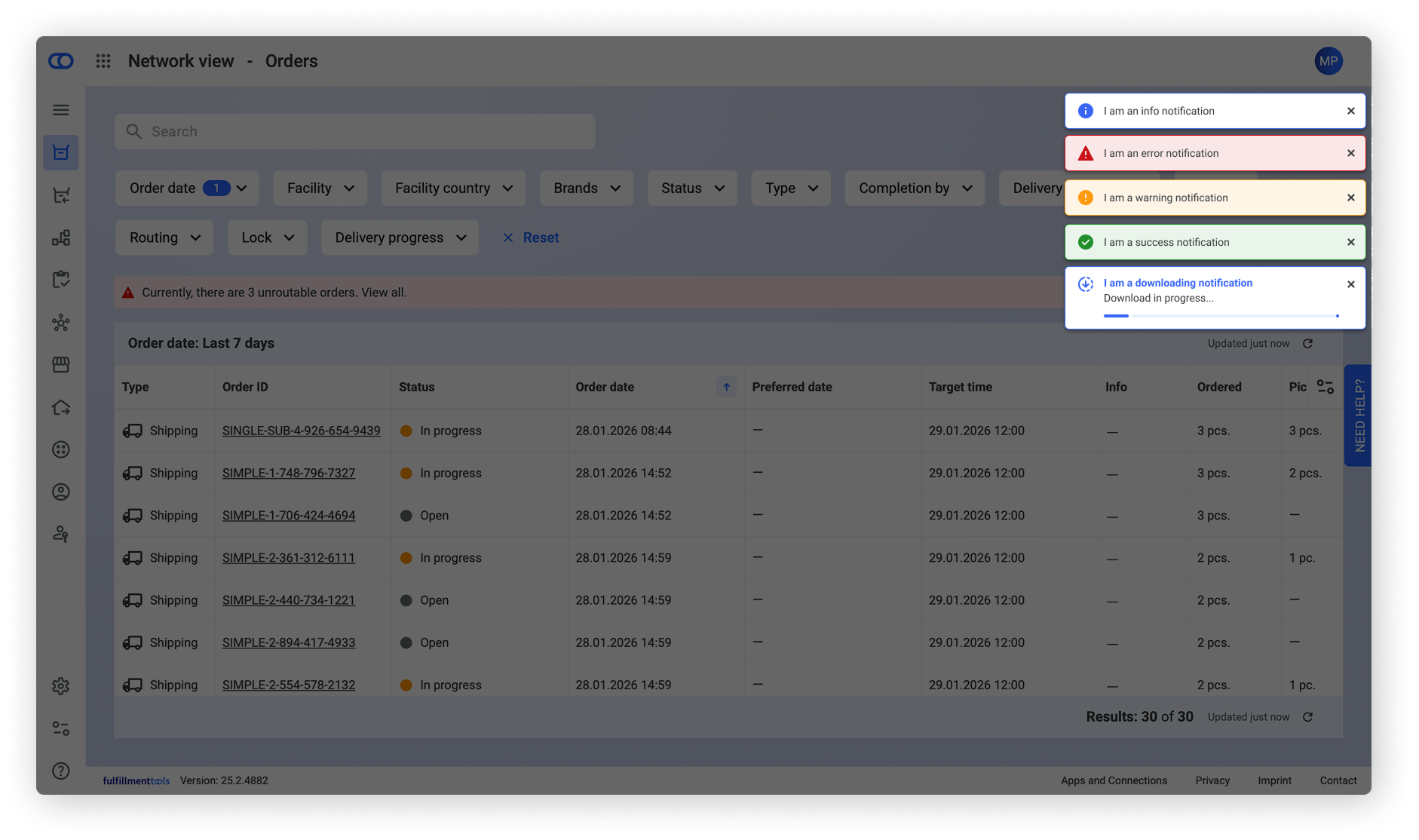1419x840 pixels.
Task: Expand the Delivery progress dropdown
Action: (x=400, y=238)
